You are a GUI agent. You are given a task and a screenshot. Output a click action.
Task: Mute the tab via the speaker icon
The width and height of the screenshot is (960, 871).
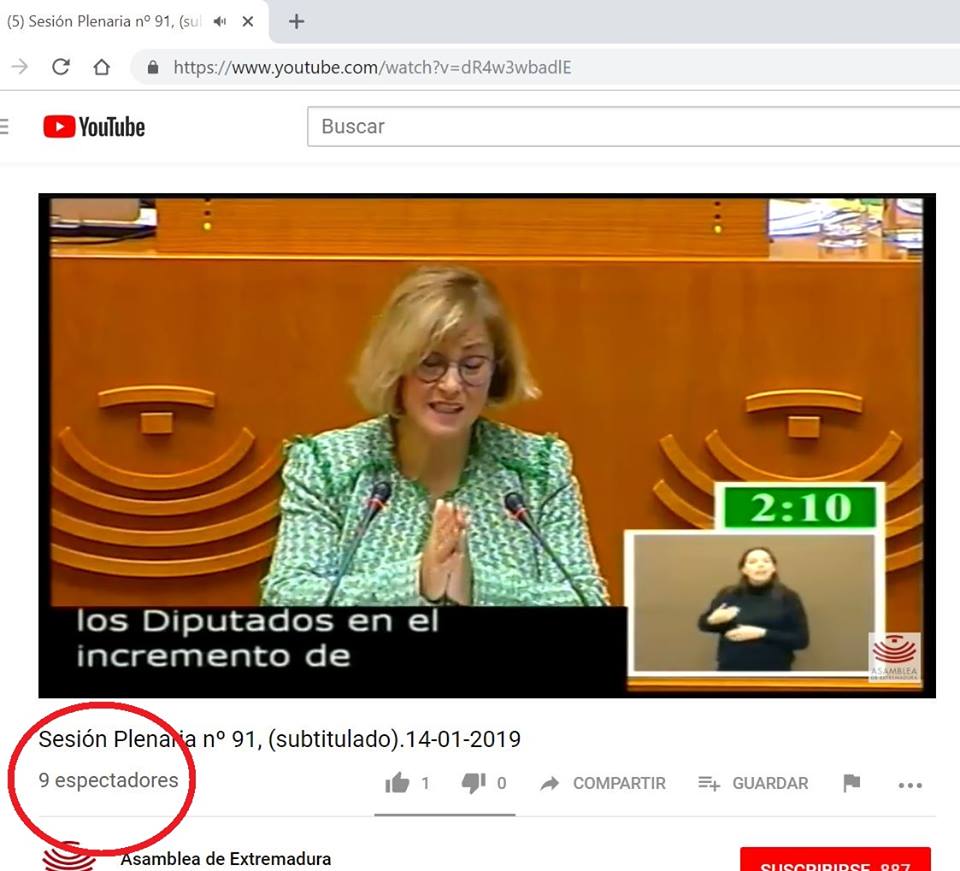tap(220, 21)
